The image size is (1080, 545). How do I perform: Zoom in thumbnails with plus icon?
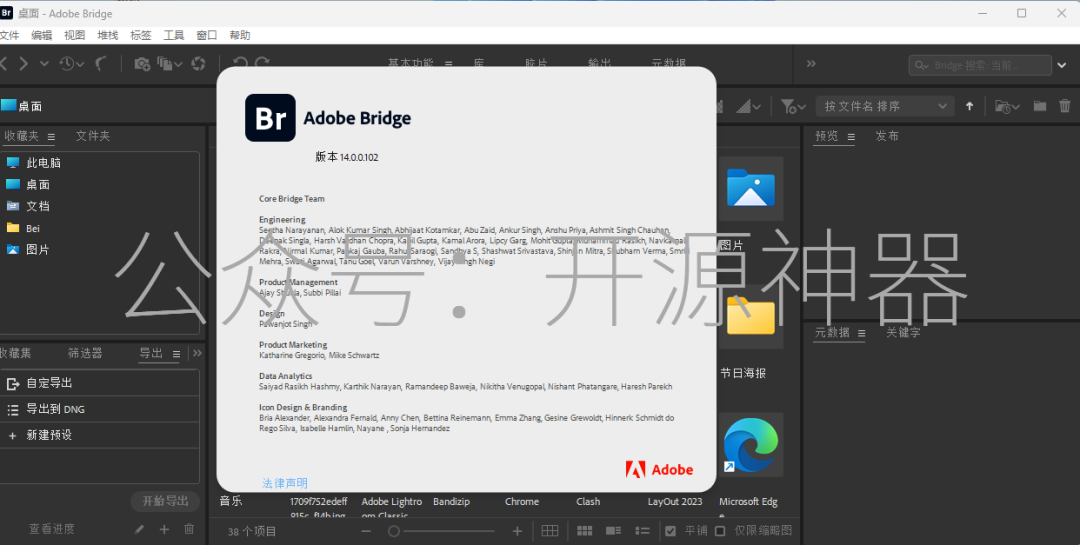(x=517, y=531)
